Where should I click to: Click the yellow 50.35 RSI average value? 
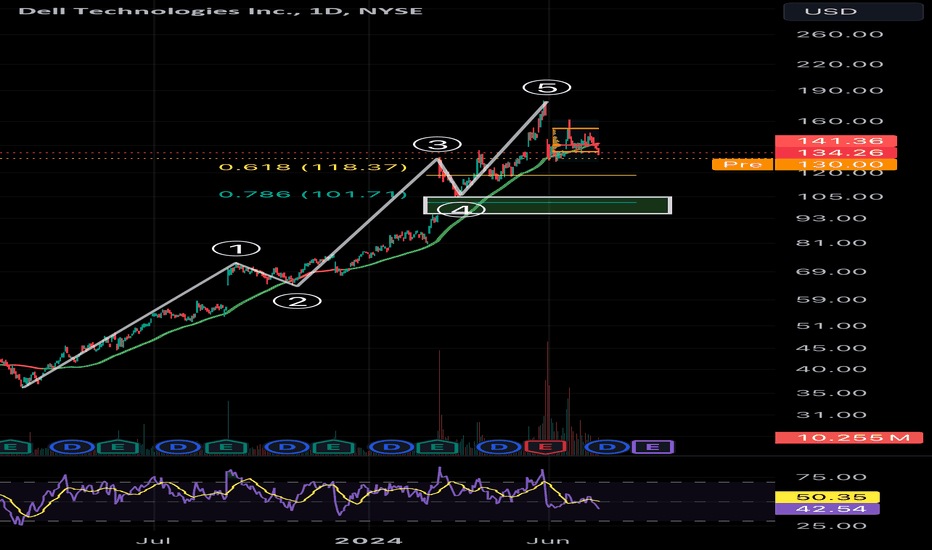pyautogui.click(x=827, y=497)
